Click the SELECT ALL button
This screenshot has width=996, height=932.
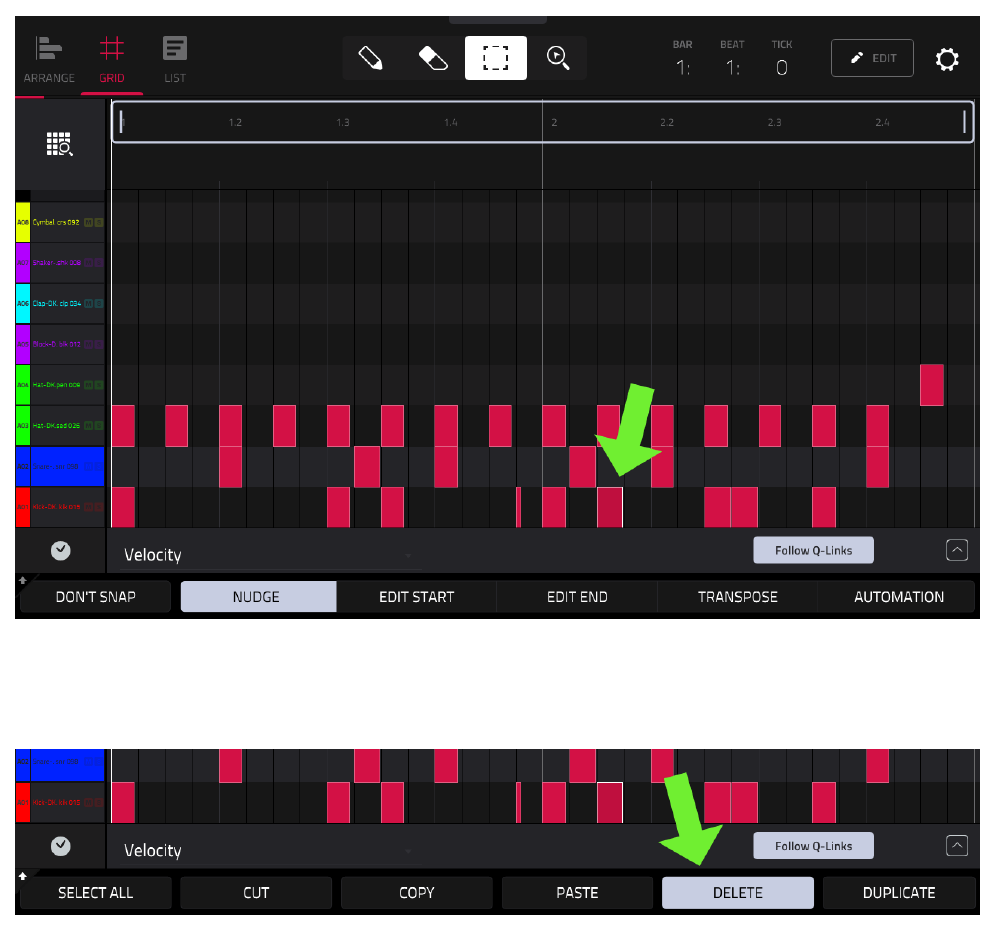coord(95,893)
